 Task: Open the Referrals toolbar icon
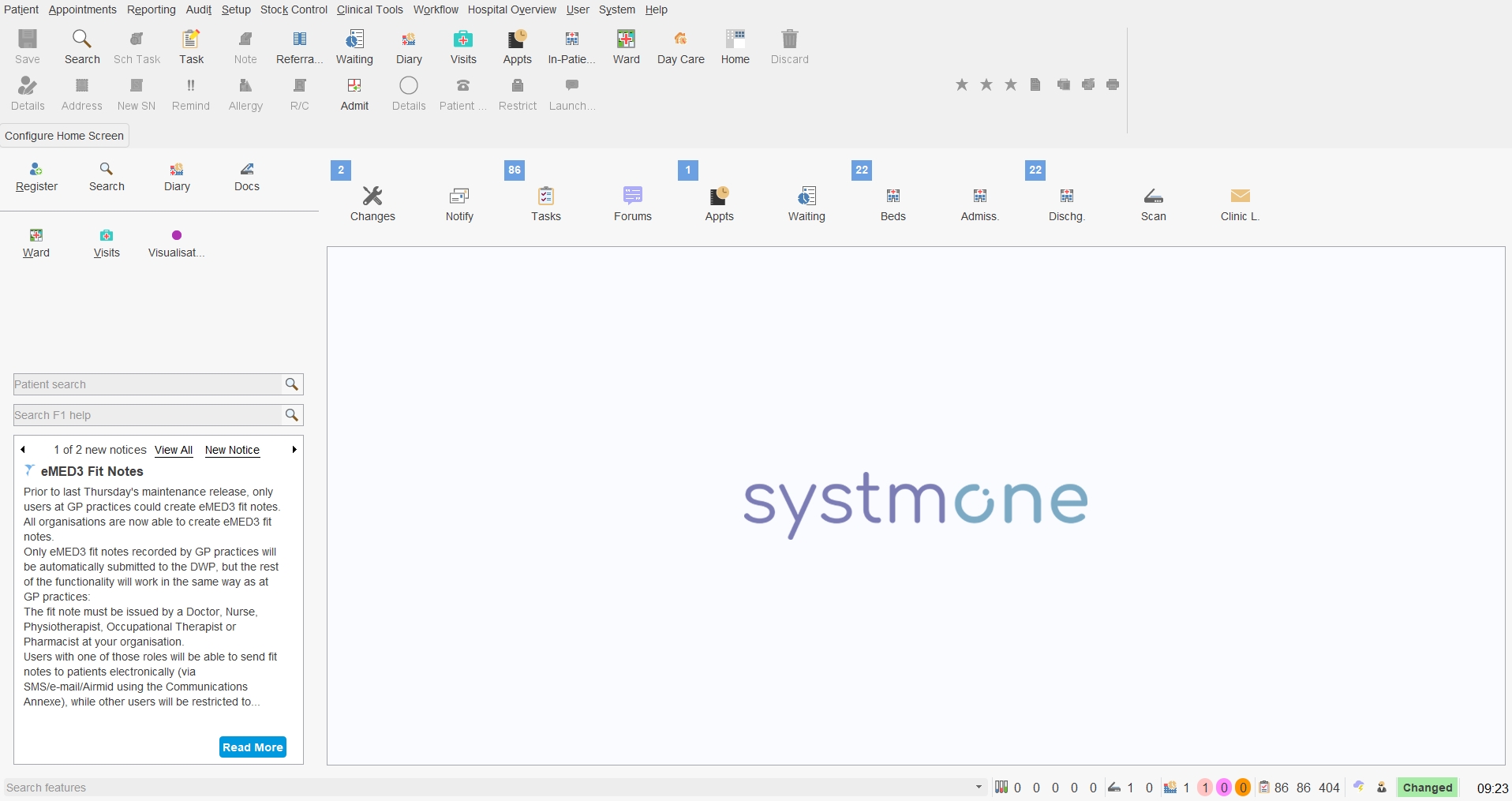coord(299,47)
